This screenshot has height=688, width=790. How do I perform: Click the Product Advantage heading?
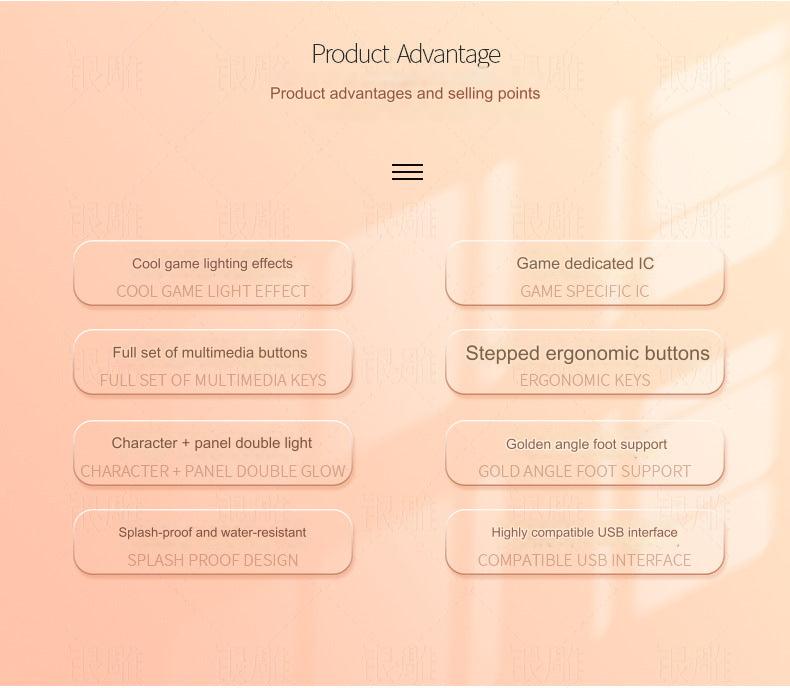(406, 54)
